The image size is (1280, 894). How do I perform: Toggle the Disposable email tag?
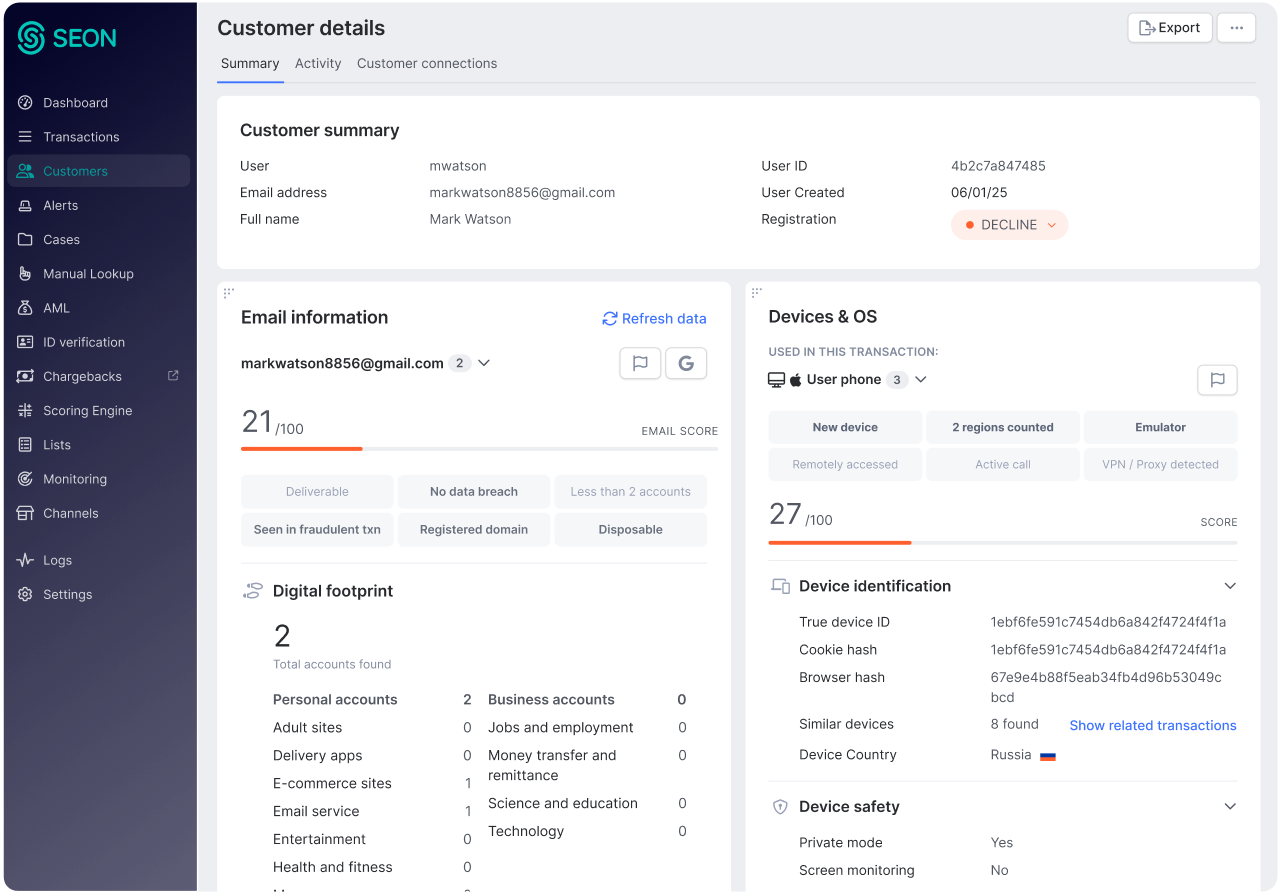(630, 530)
